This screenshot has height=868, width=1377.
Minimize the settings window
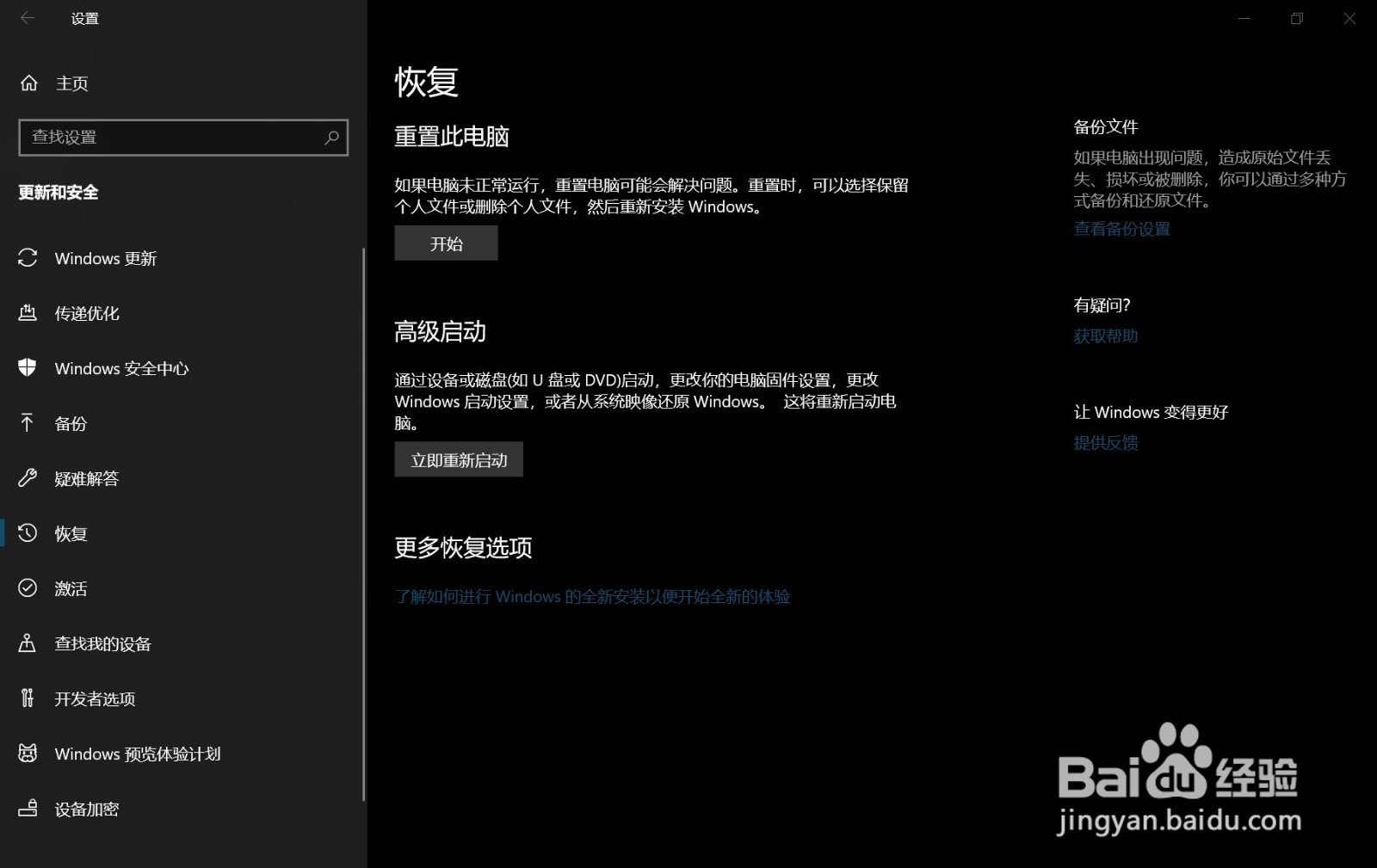pos(1244,18)
